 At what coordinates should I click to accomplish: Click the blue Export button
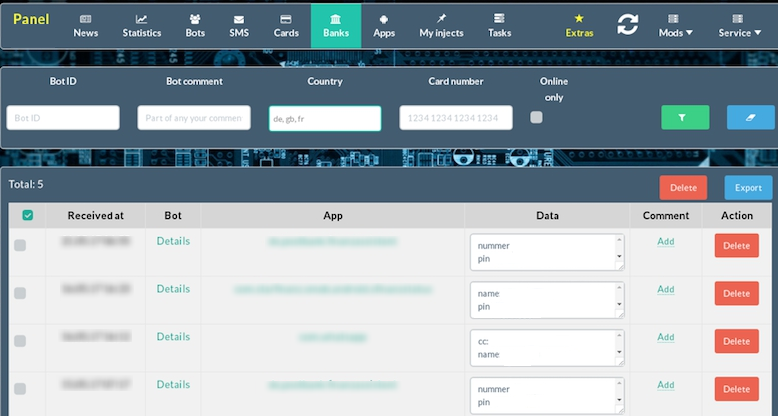point(748,187)
